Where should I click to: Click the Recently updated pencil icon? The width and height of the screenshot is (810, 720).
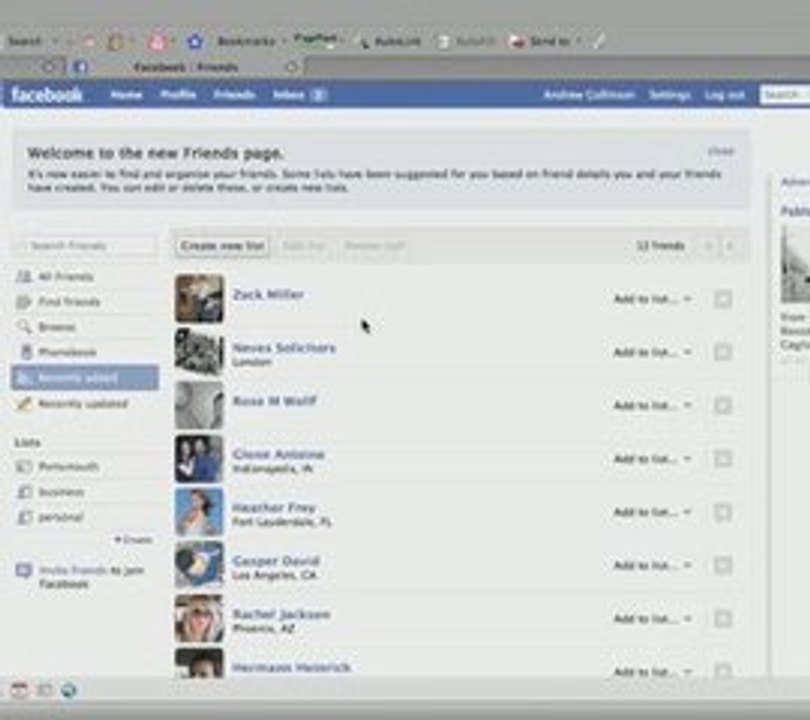coord(24,403)
